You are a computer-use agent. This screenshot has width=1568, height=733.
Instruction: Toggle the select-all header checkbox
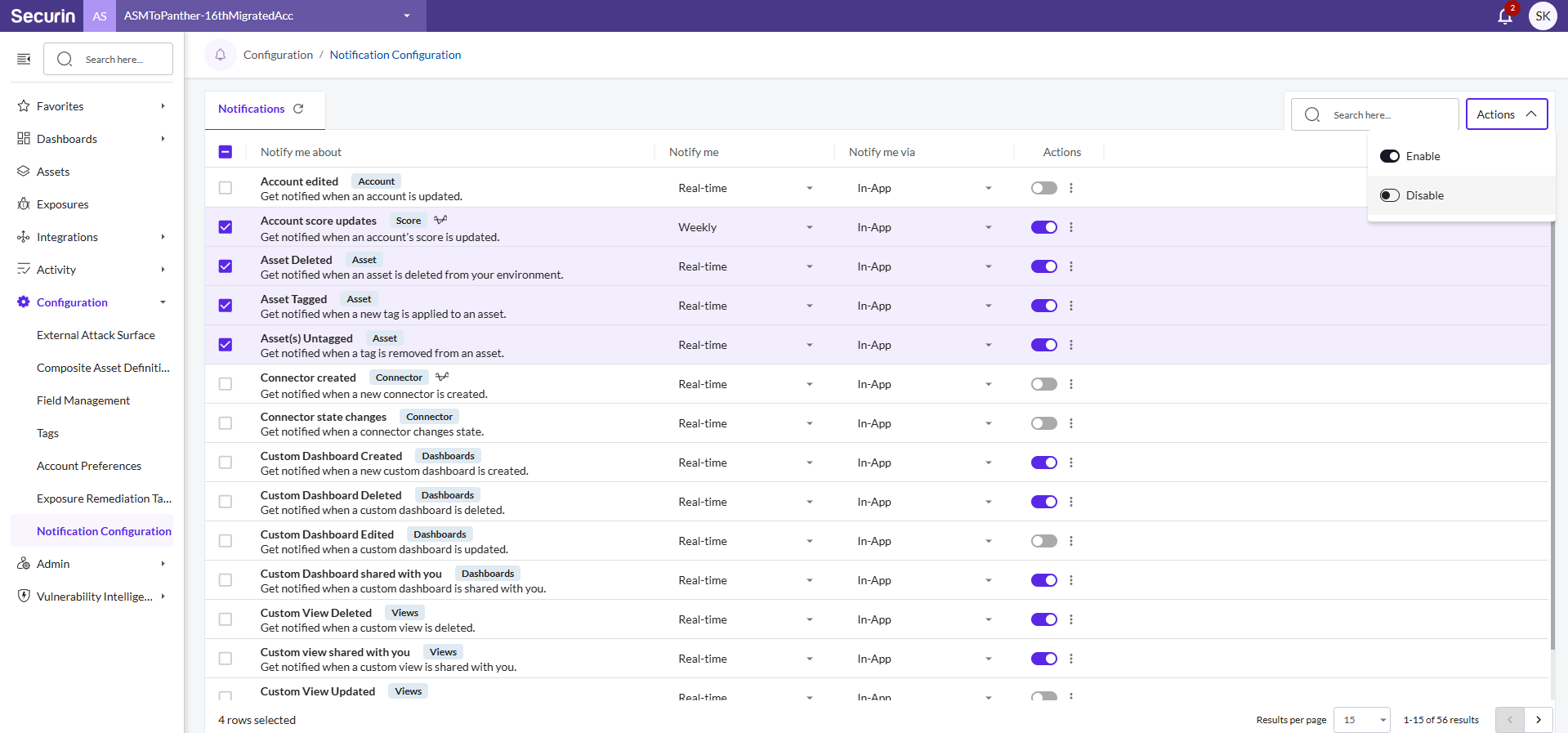[226, 152]
